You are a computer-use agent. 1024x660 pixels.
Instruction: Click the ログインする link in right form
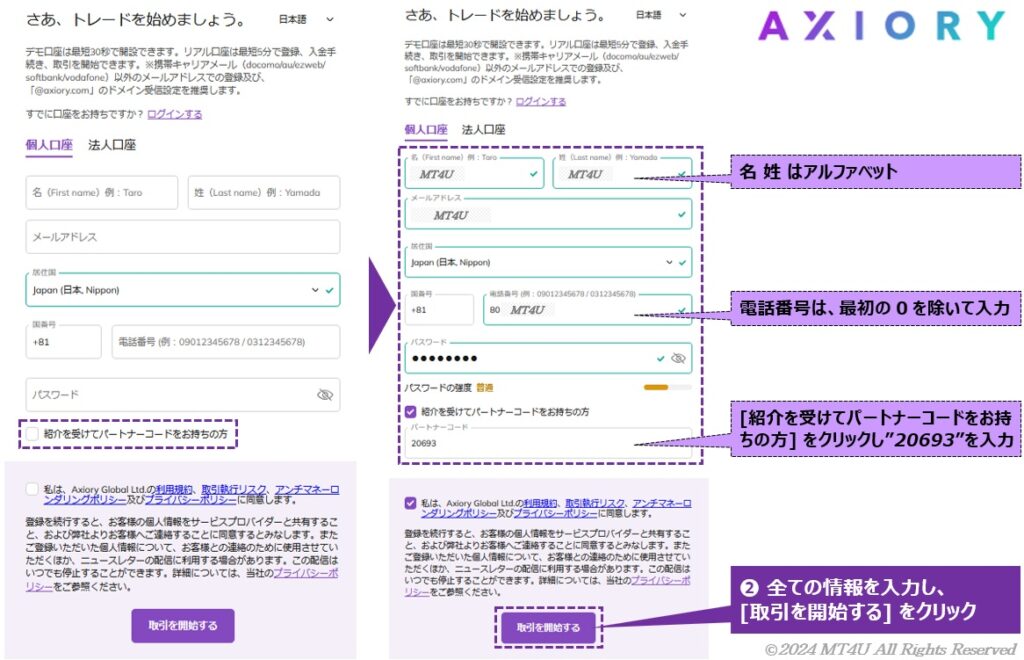coord(541,102)
